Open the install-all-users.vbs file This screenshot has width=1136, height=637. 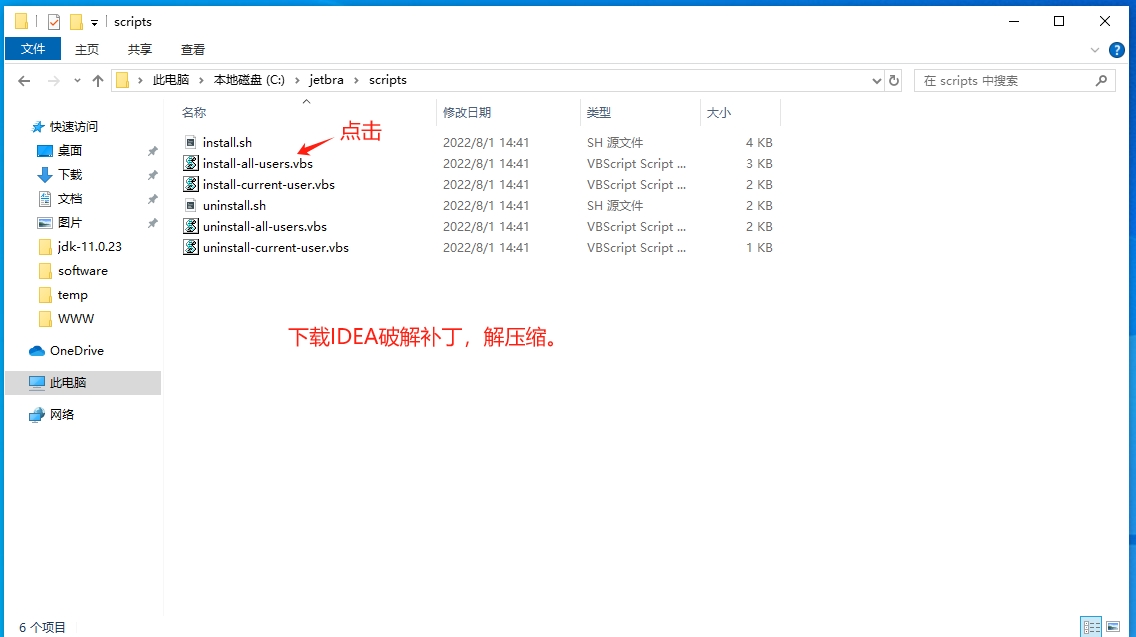[258, 164]
